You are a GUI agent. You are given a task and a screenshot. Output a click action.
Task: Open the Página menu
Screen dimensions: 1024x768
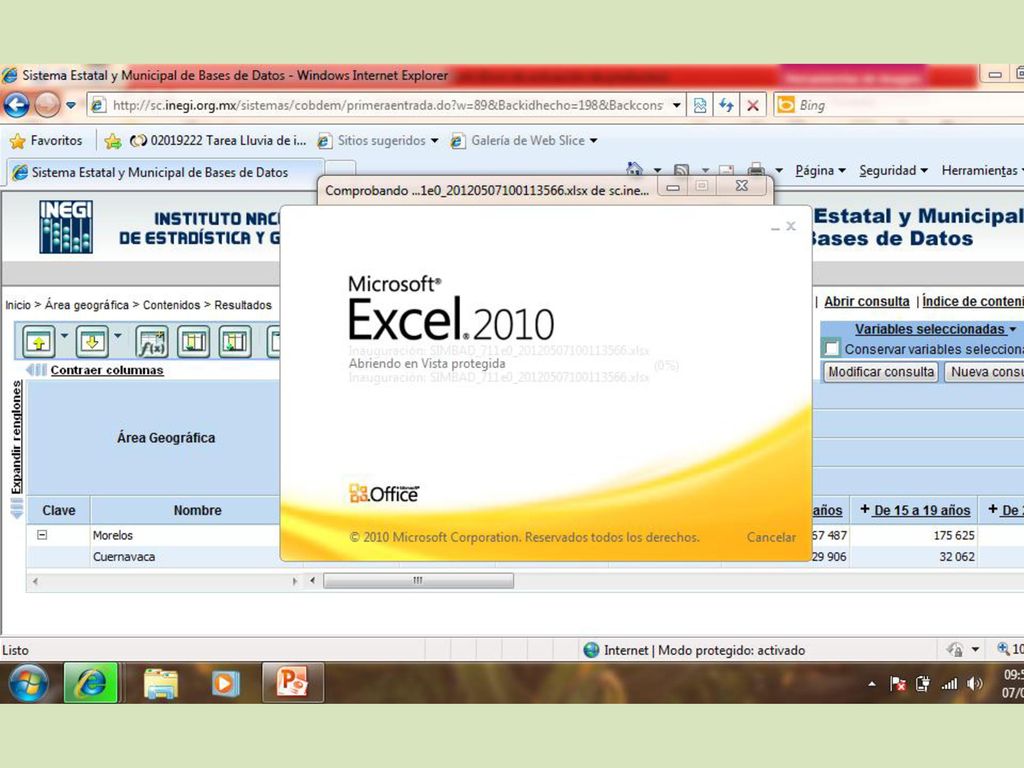click(x=820, y=170)
